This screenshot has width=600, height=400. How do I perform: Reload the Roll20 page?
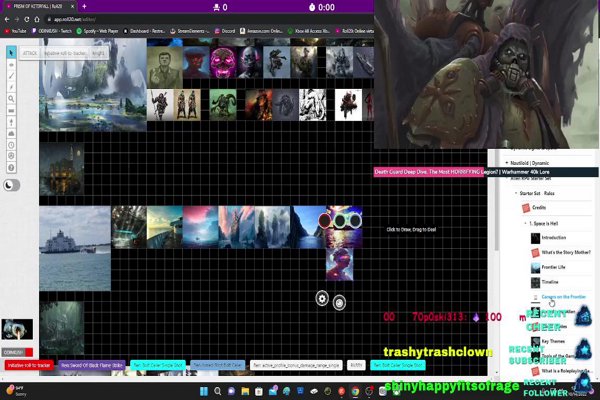click(27, 19)
